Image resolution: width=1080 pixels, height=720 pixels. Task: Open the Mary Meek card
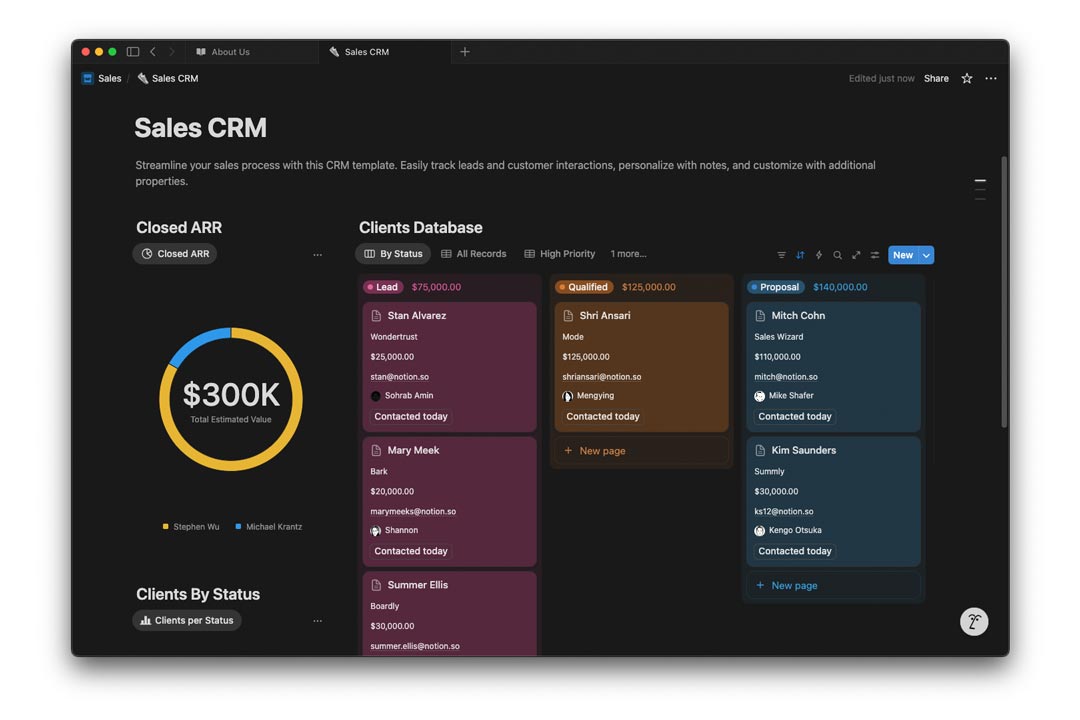[x=450, y=501]
